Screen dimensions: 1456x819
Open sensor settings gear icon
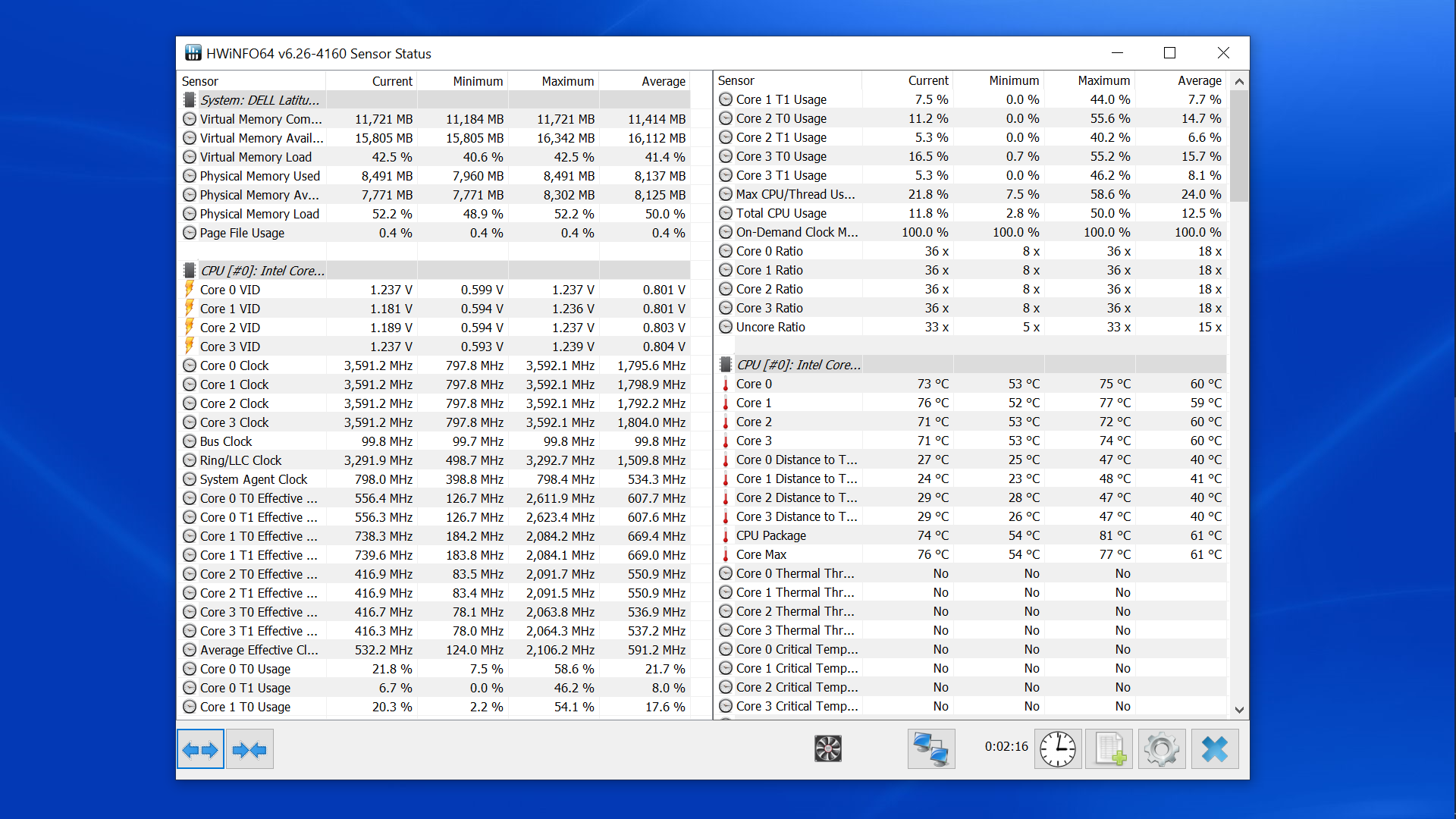[x=1161, y=749]
